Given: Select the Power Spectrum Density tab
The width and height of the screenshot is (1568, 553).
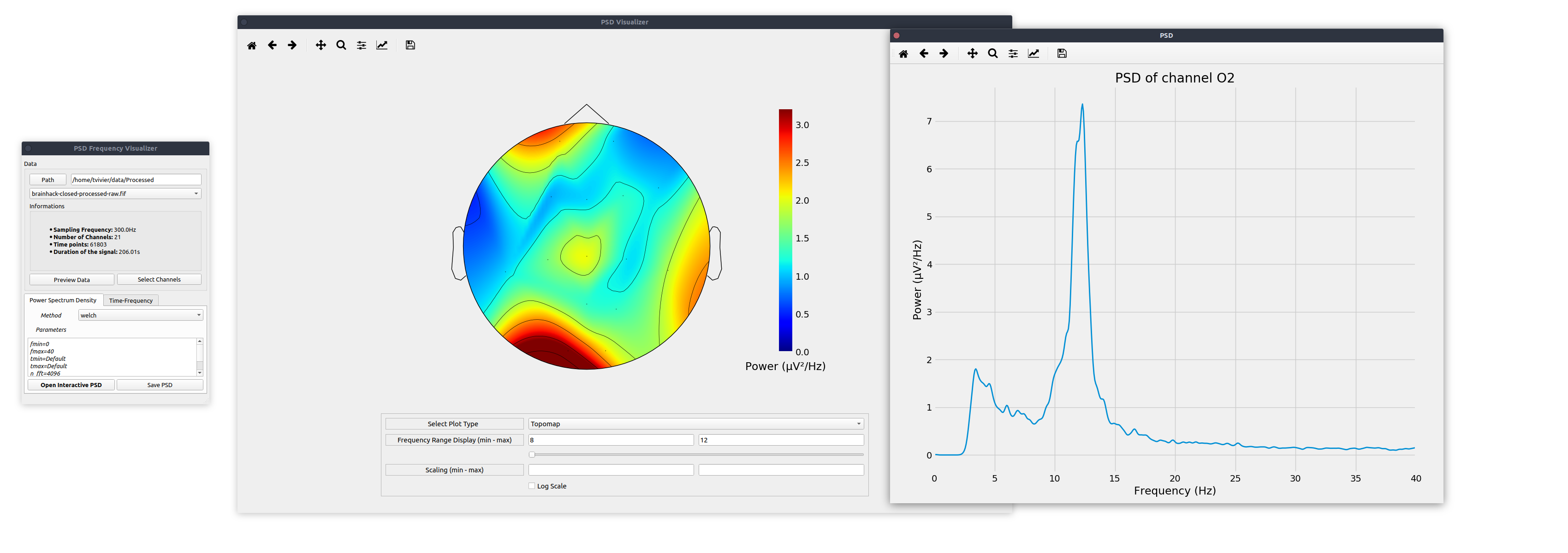Looking at the screenshot, I should [x=63, y=300].
